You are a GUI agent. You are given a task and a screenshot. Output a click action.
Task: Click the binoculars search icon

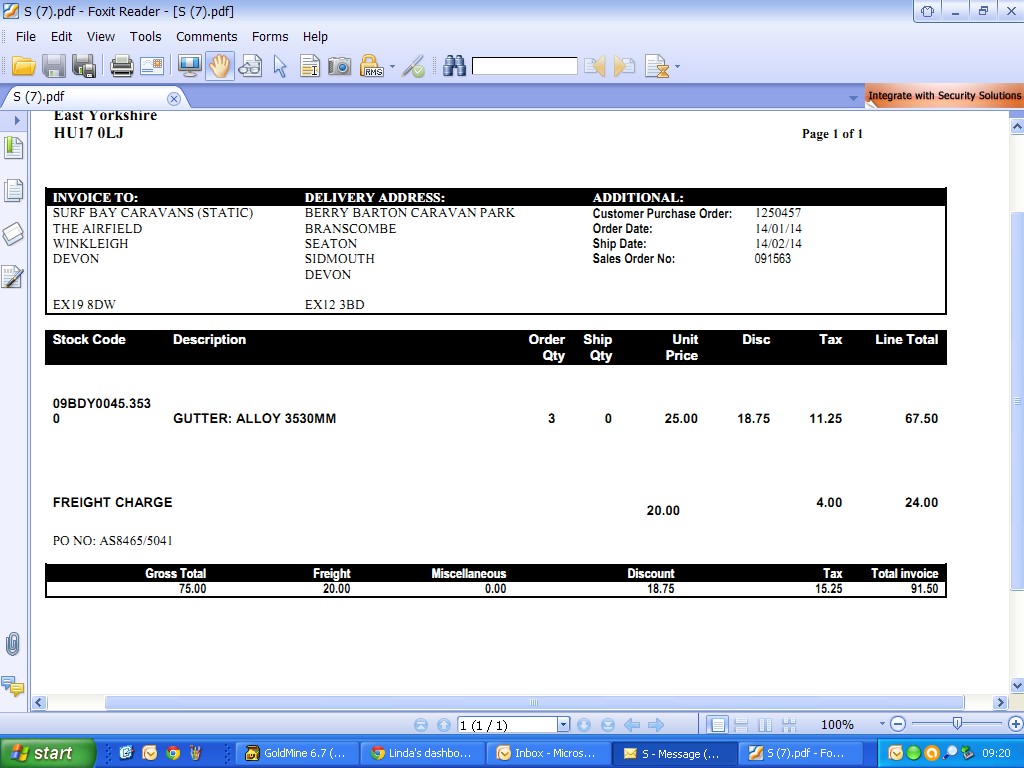[x=455, y=67]
